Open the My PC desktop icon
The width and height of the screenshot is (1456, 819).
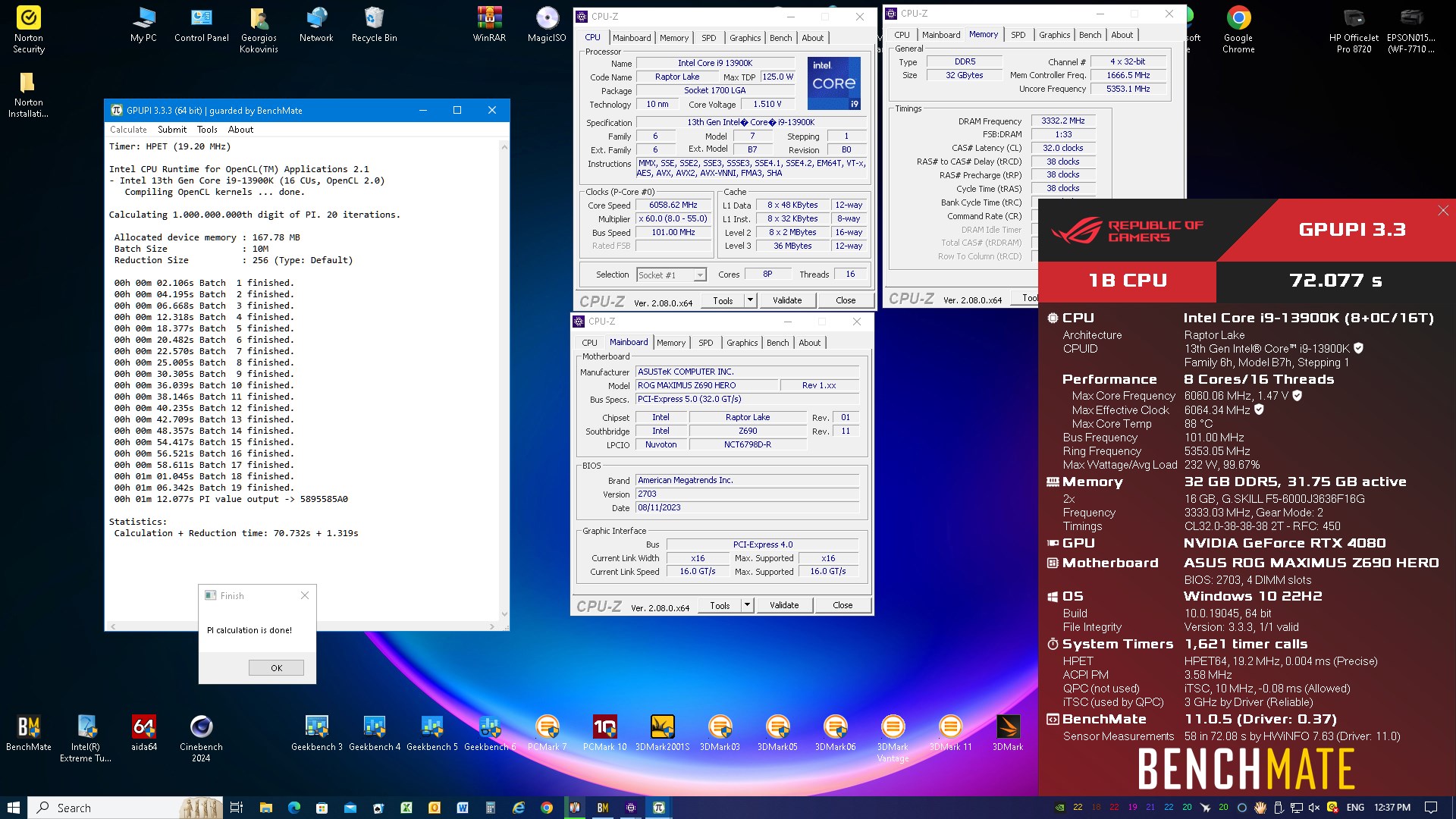[x=143, y=25]
